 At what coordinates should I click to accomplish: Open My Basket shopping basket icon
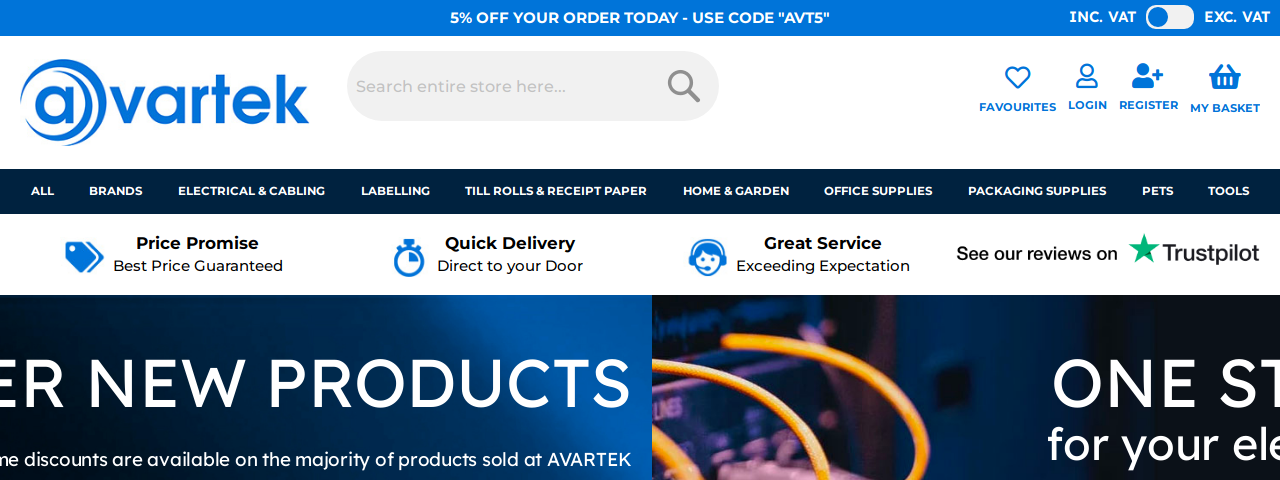(x=1224, y=77)
